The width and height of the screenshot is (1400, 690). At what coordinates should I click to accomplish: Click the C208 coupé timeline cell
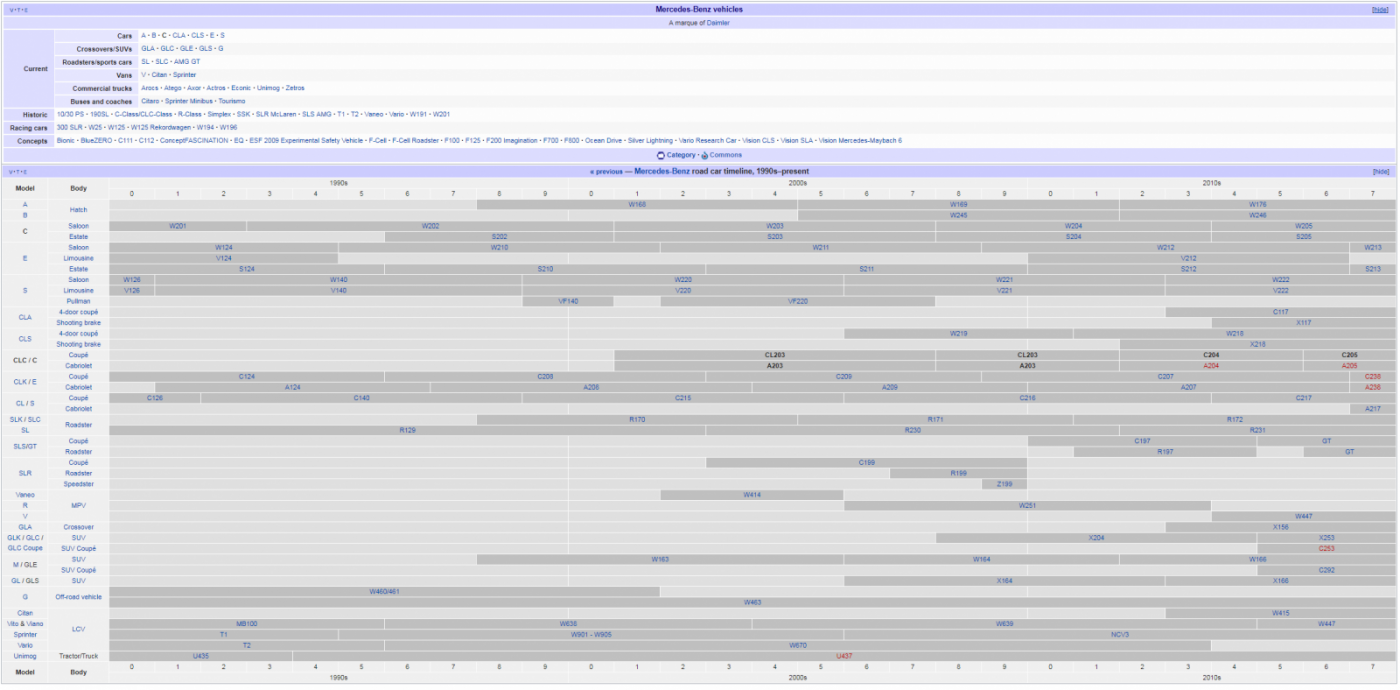click(x=545, y=376)
